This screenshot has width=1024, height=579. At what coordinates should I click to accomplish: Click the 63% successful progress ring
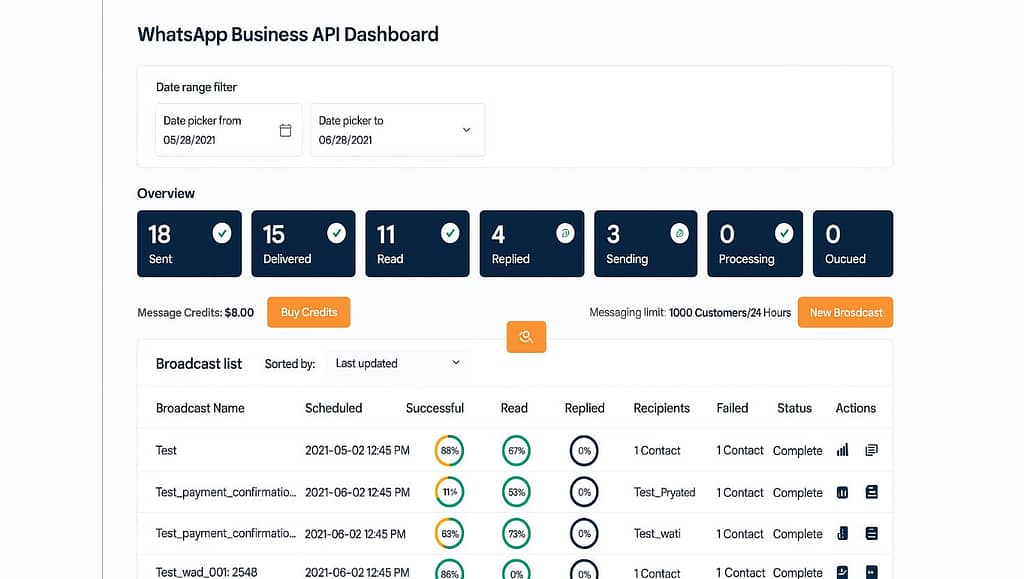tap(449, 533)
